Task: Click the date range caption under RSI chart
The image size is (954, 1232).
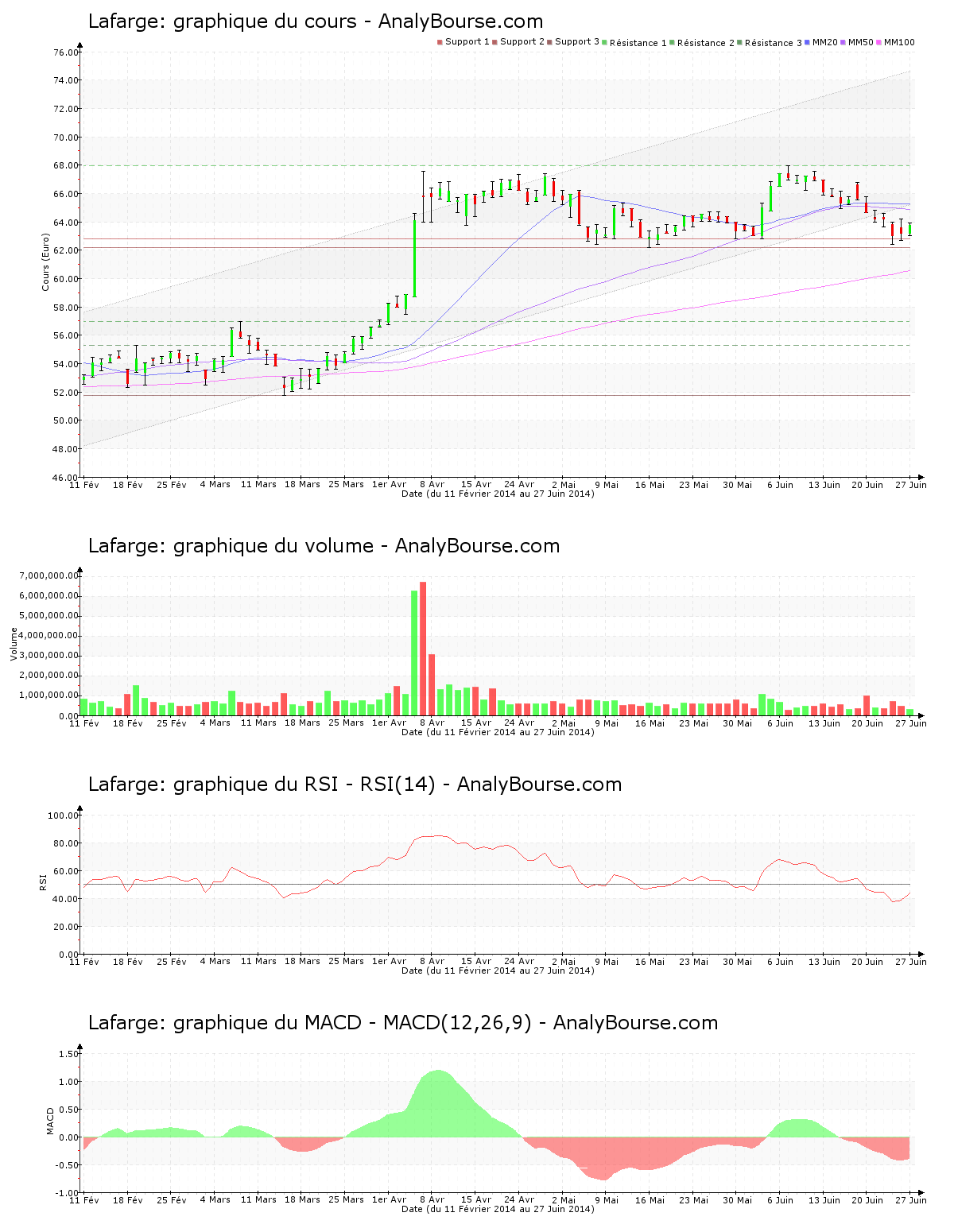Action: click(x=498, y=970)
